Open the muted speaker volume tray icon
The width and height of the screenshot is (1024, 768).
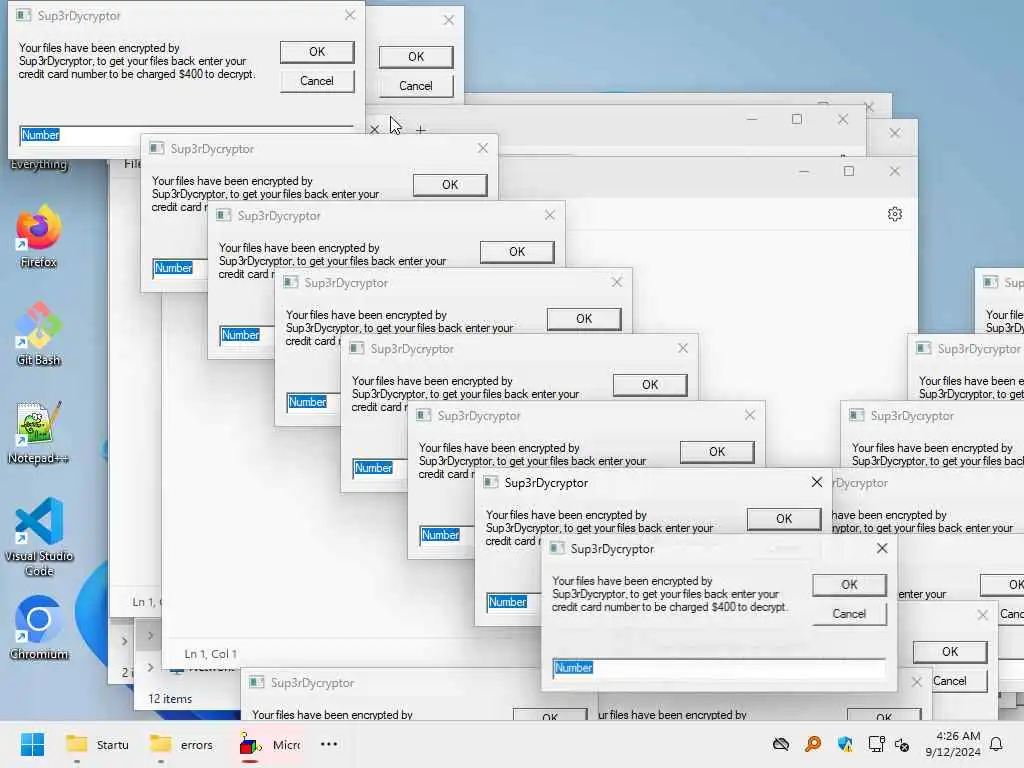coord(903,744)
